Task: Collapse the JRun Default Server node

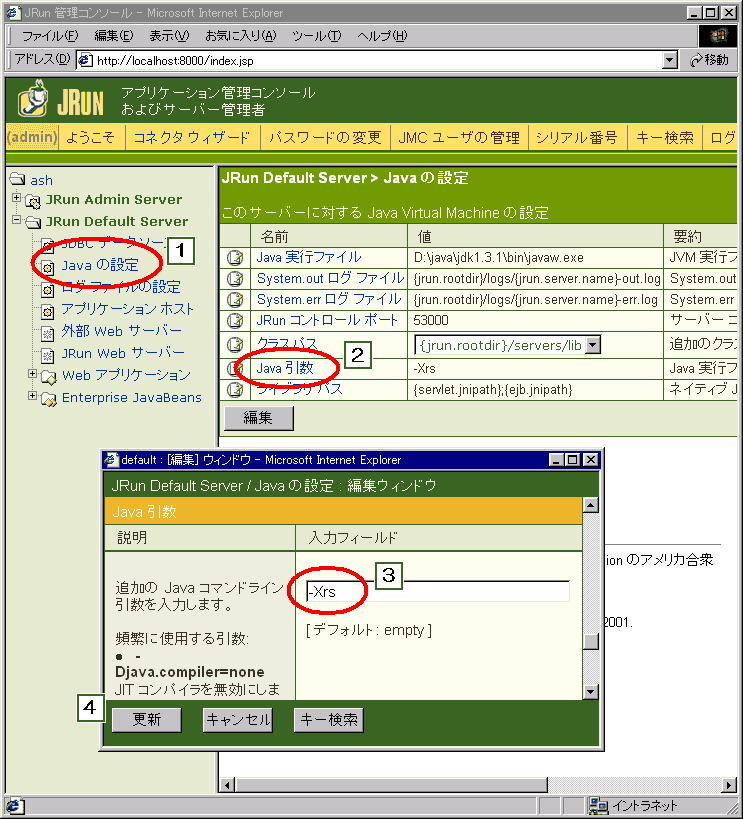Action: 16,219
